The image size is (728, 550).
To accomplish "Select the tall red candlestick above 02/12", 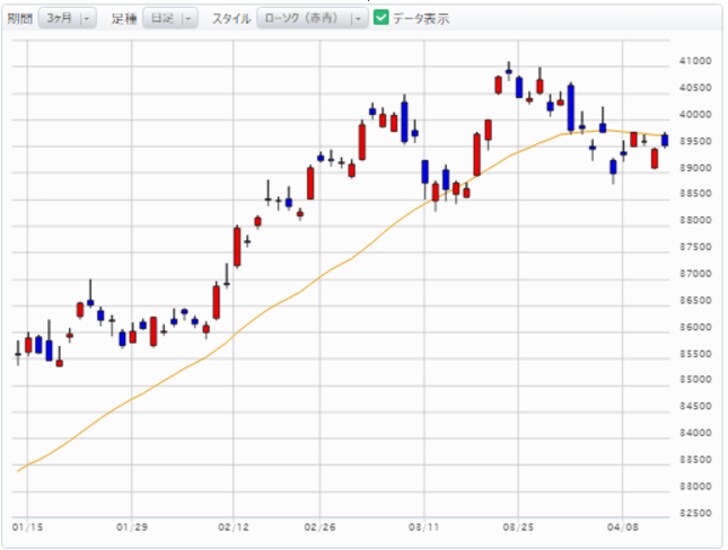I will [237, 246].
